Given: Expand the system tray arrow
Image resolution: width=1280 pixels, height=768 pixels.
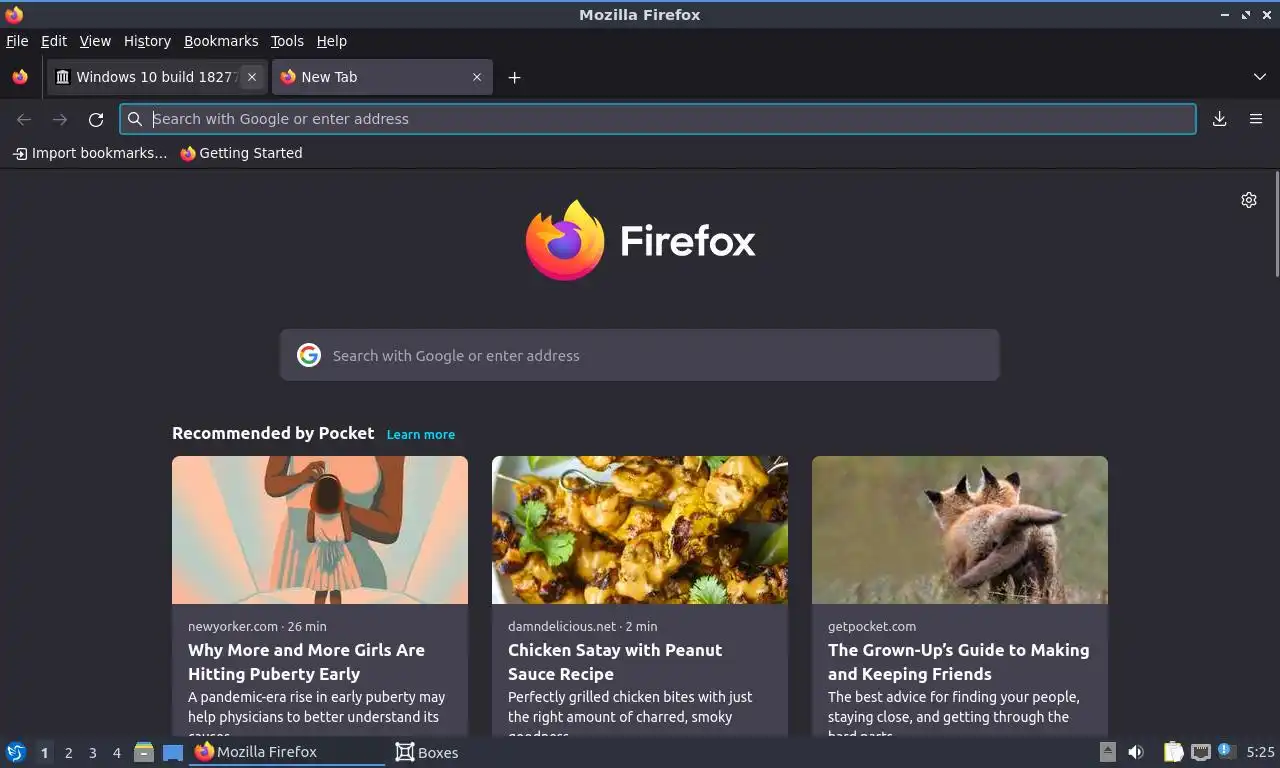Looking at the screenshot, I should tap(1107, 752).
